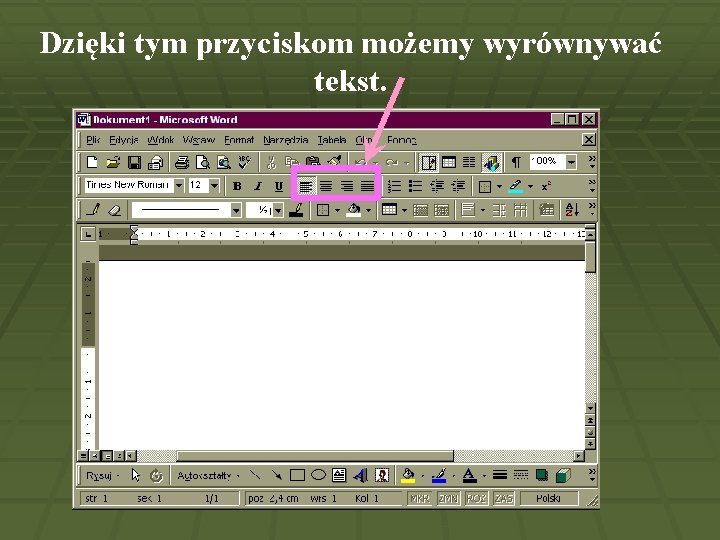The image size is (720, 540).
Task: Toggle Italic formatting
Action: pos(258,186)
